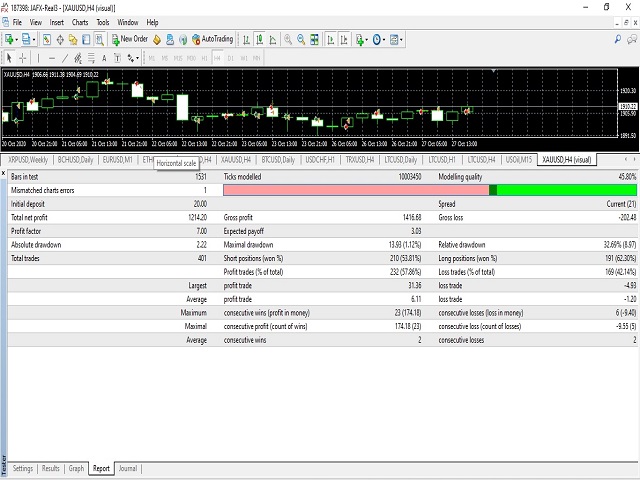The image size is (640, 480).
Task: Open the Templates dropdown in toolbar
Action: coord(395,40)
